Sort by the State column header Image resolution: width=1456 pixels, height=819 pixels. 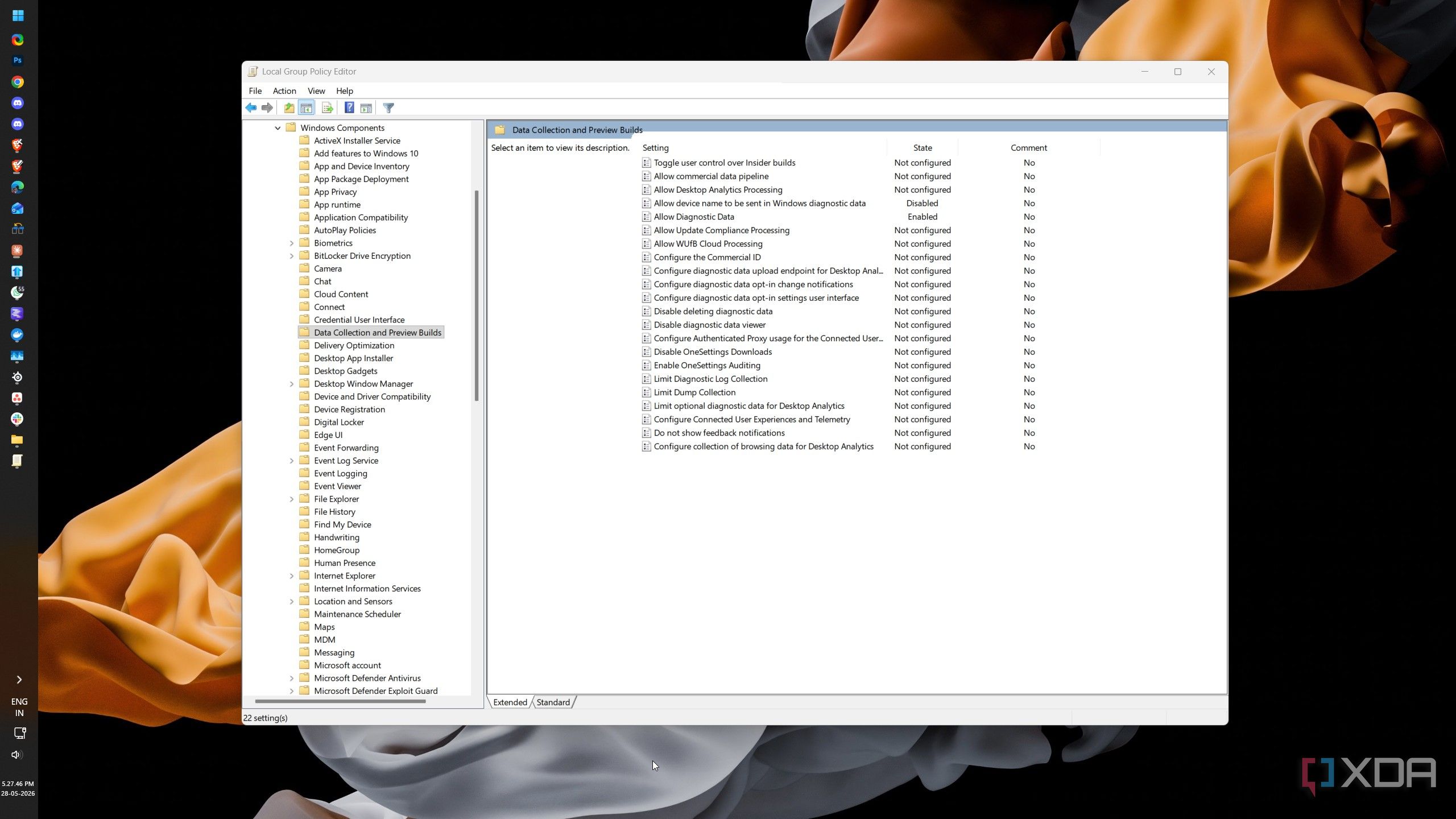point(923,147)
